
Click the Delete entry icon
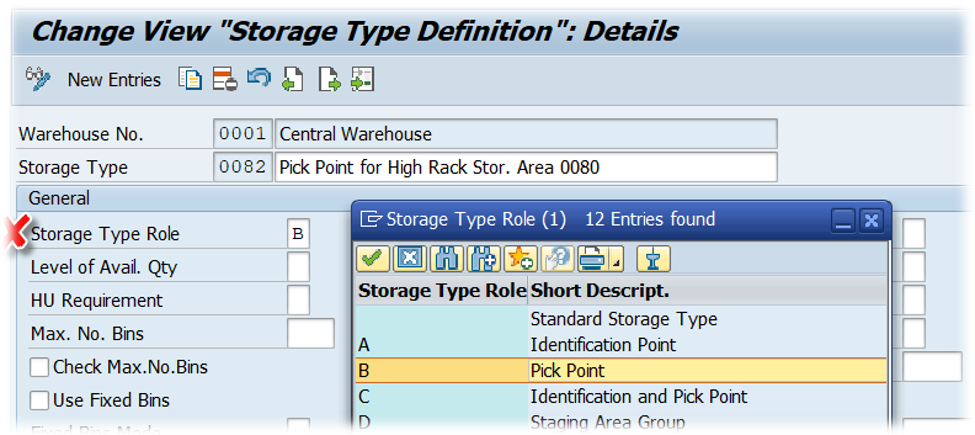pyautogui.click(x=224, y=80)
